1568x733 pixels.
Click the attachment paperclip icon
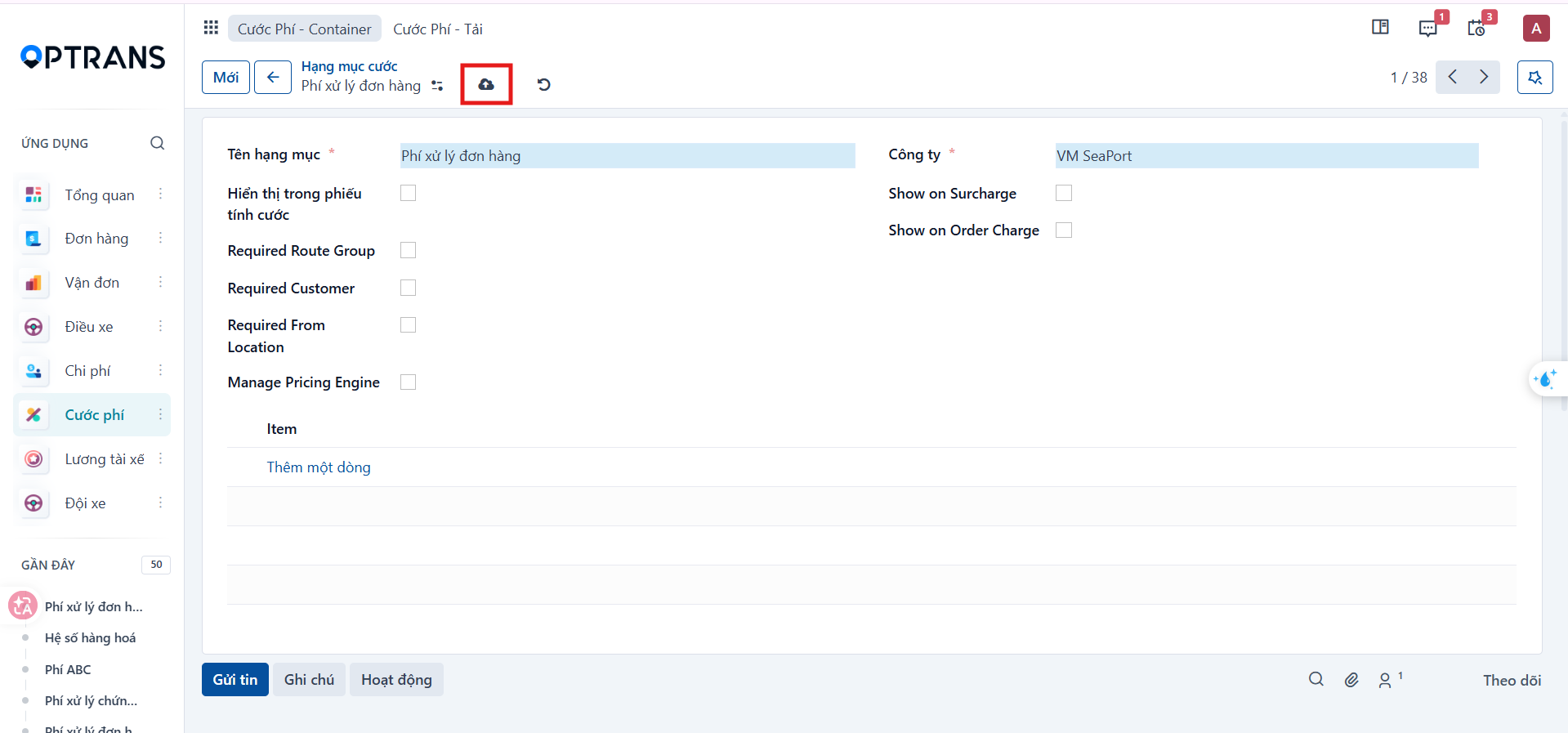pos(1351,680)
